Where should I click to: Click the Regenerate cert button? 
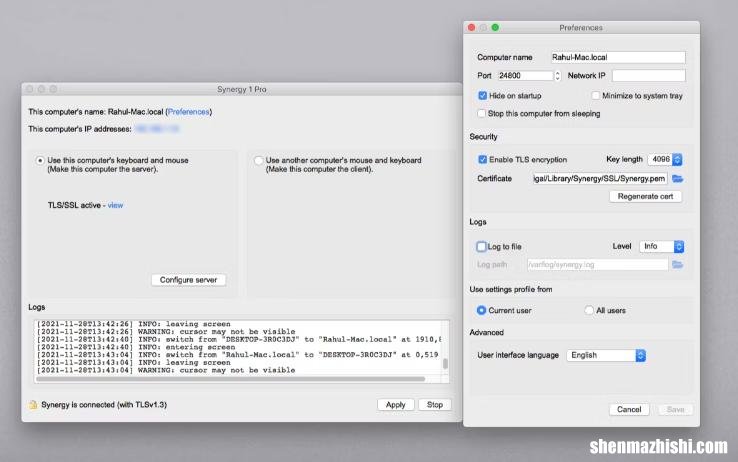[x=645, y=196]
